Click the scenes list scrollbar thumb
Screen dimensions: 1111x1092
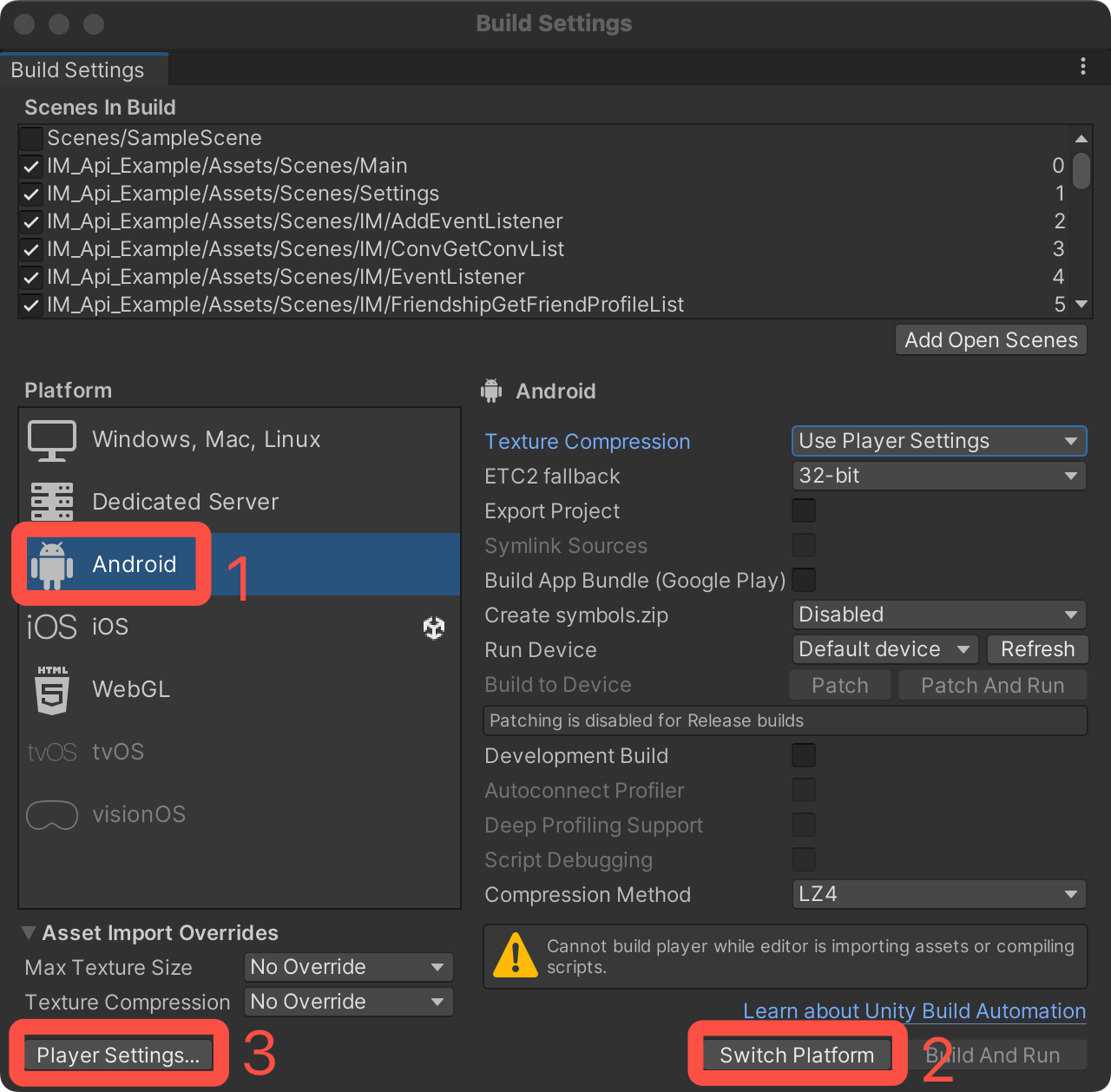[1081, 171]
